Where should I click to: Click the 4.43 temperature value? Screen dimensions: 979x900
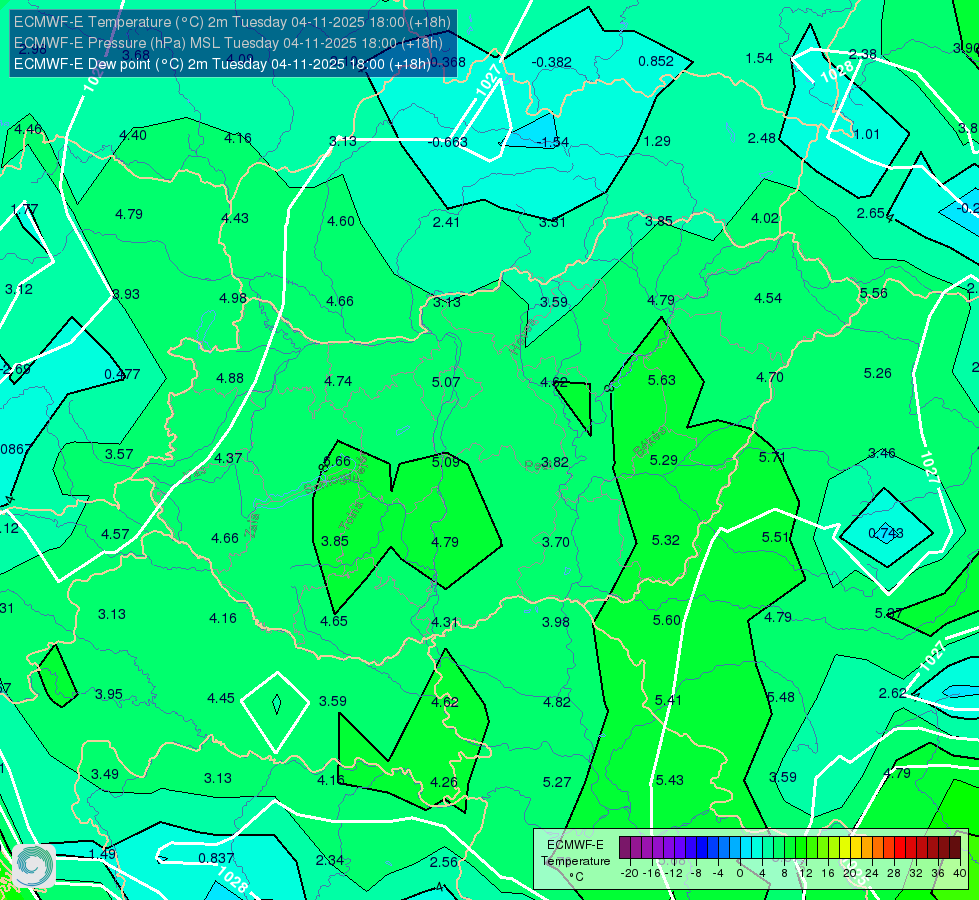pos(235,218)
